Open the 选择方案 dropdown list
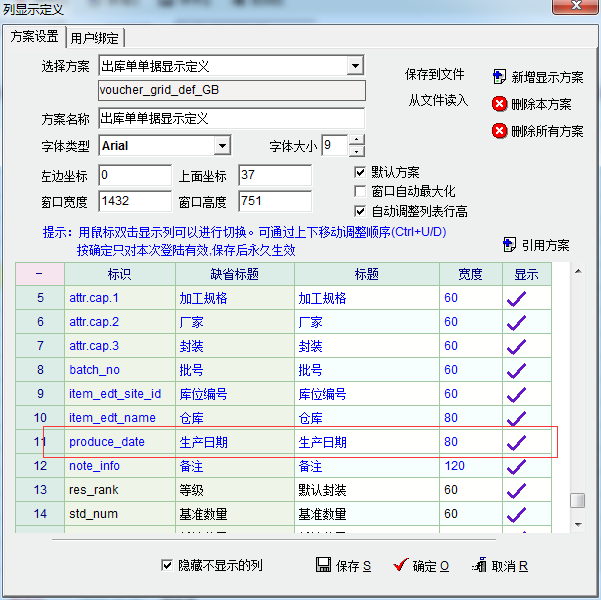The image size is (601, 600). 355,67
